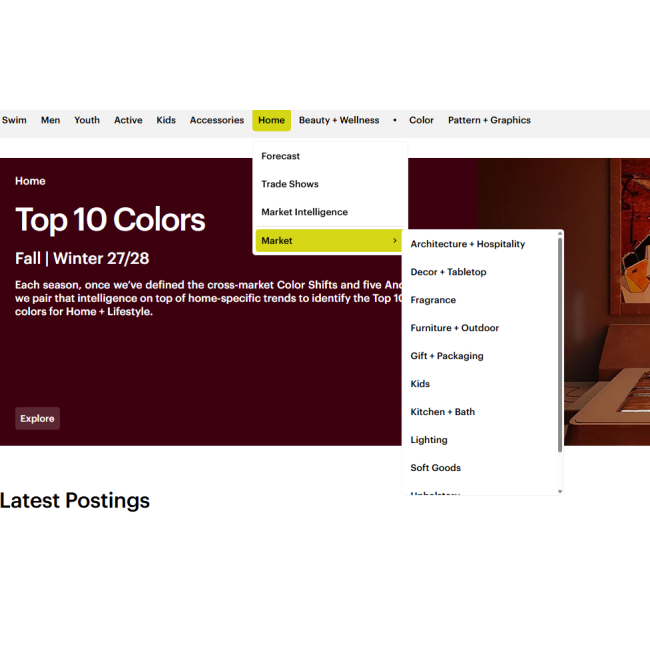Click the scroll-up arrow in submenu

[560, 234]
